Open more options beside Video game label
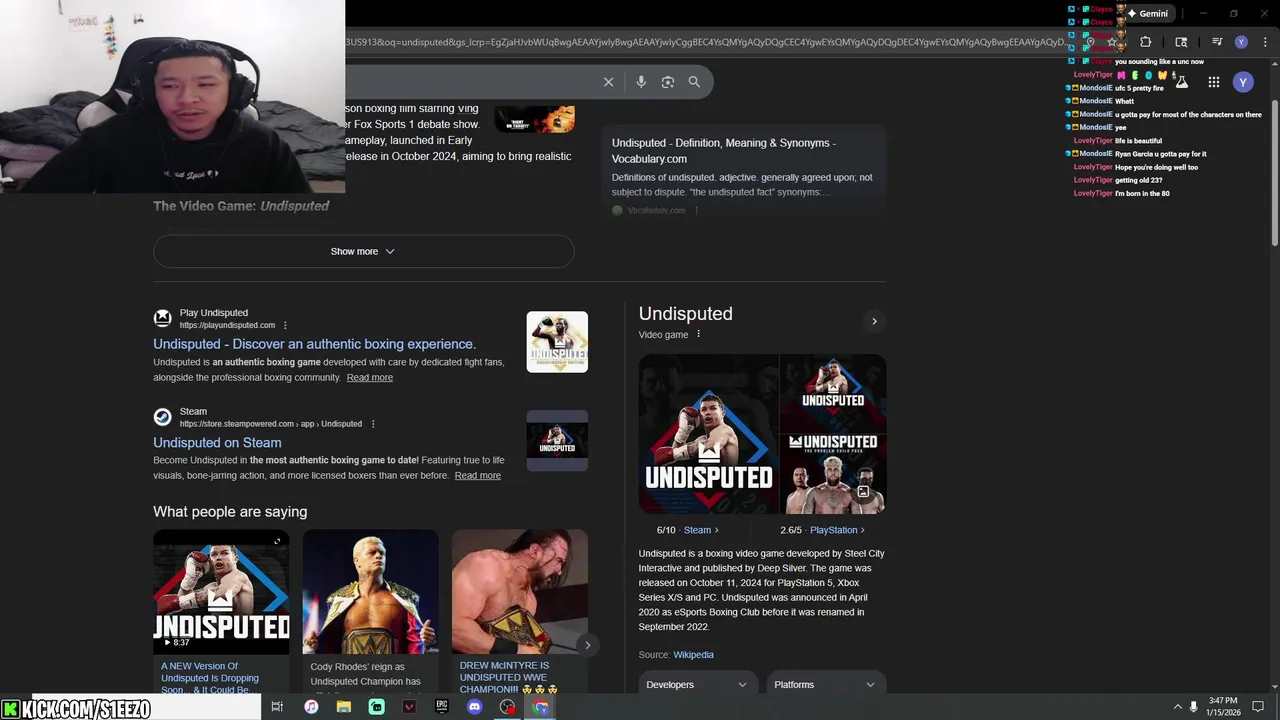 [698, 334]
